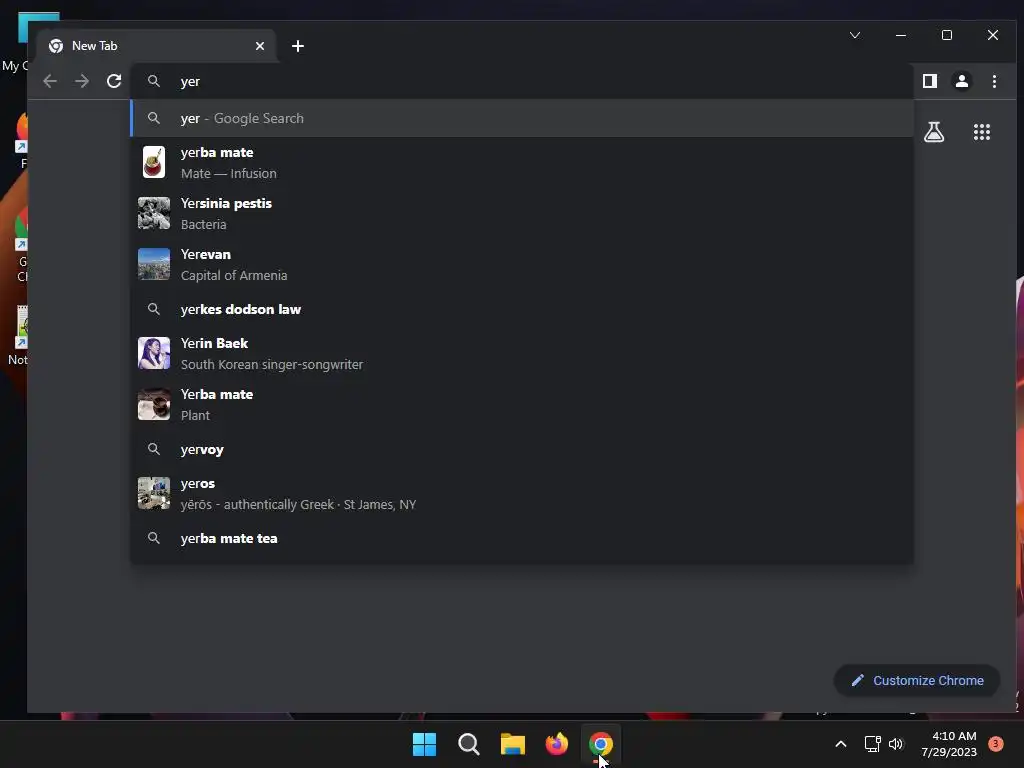This screenshot has width=1024, height=768.
Task: Minimize the Chrome window
Action: tap(901, 35)
